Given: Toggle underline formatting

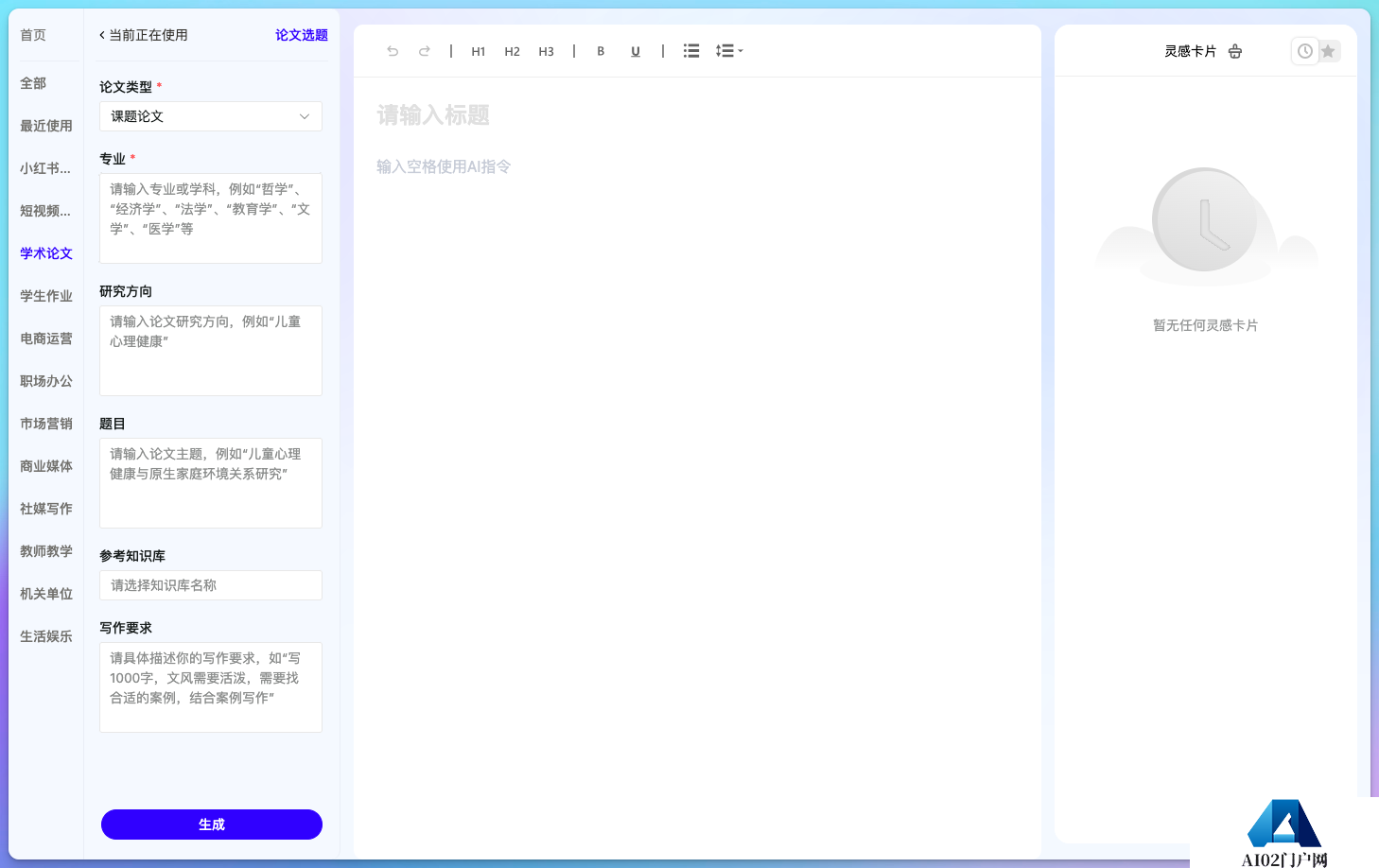Looking at the screenshot, I should click(x=636, y=51).
